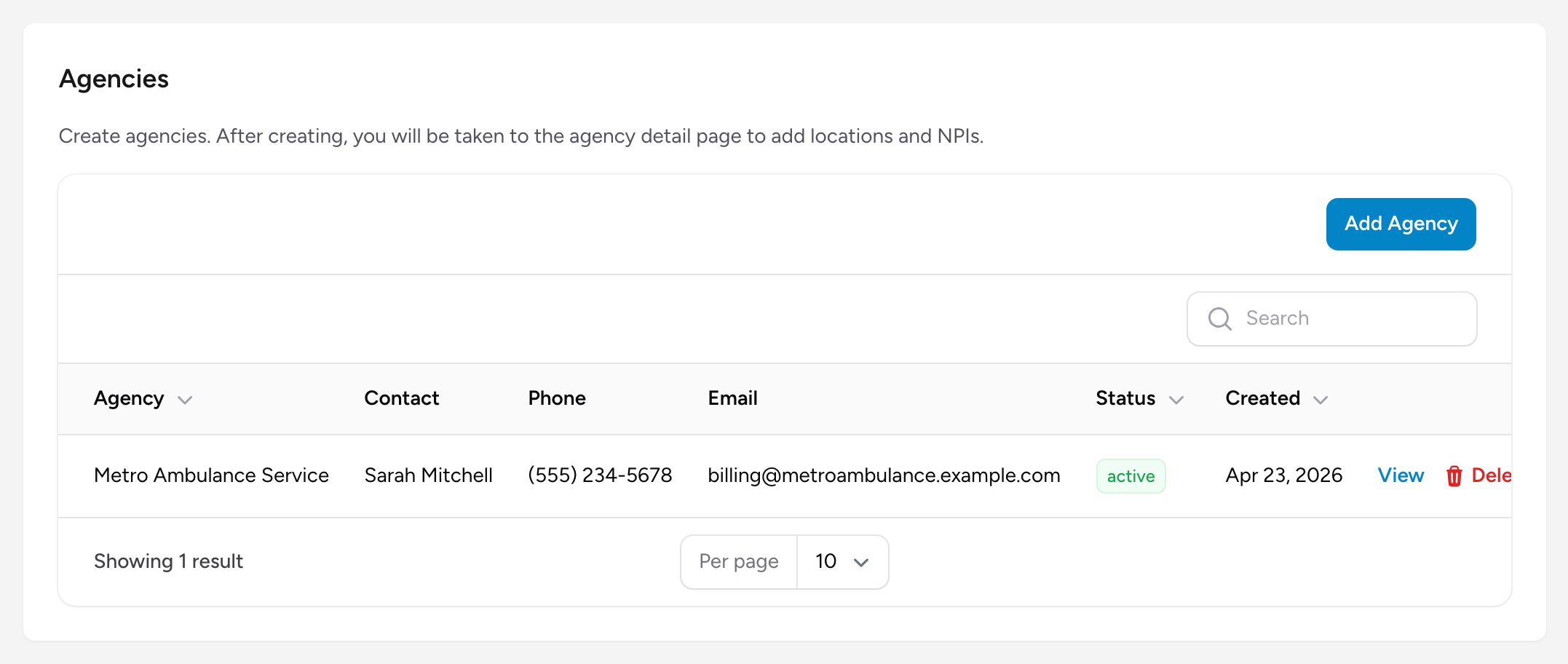Sort by Agency column chevron

click(x=185, y=400)
